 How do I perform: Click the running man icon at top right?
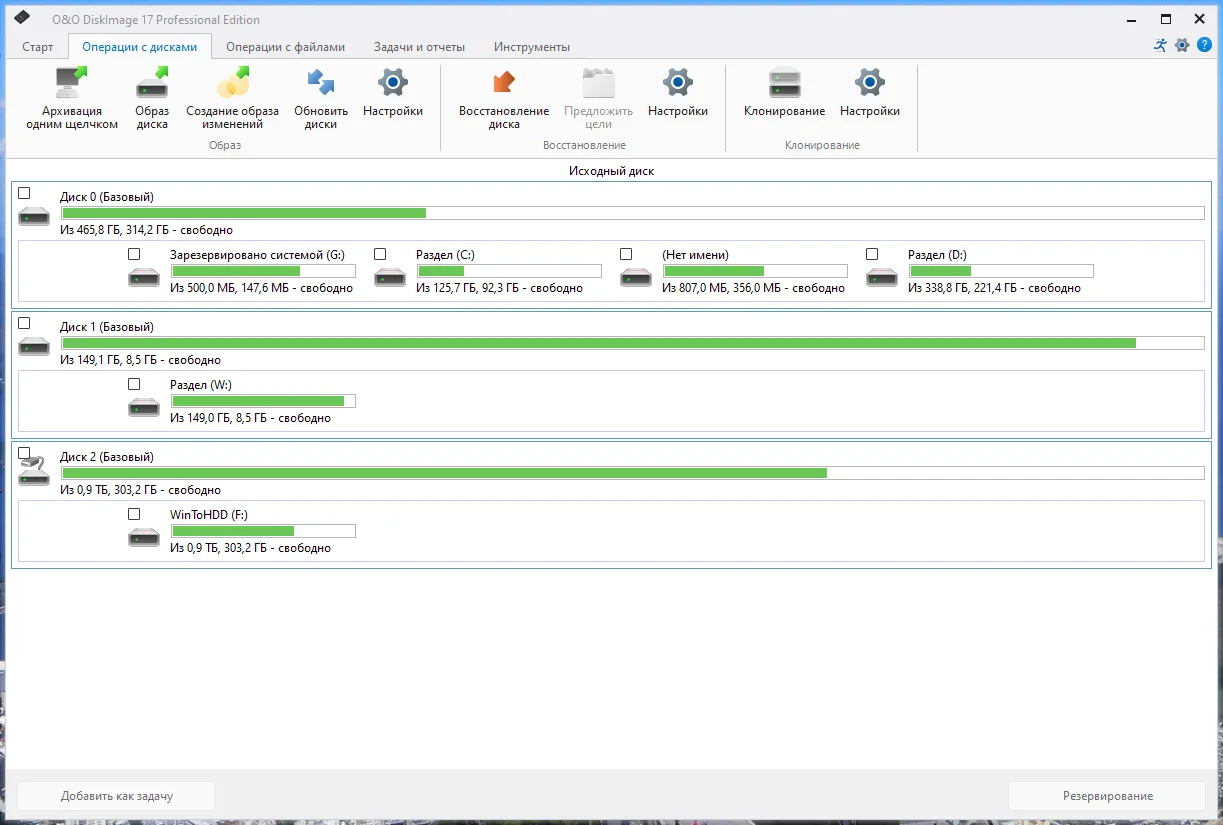1160,45
